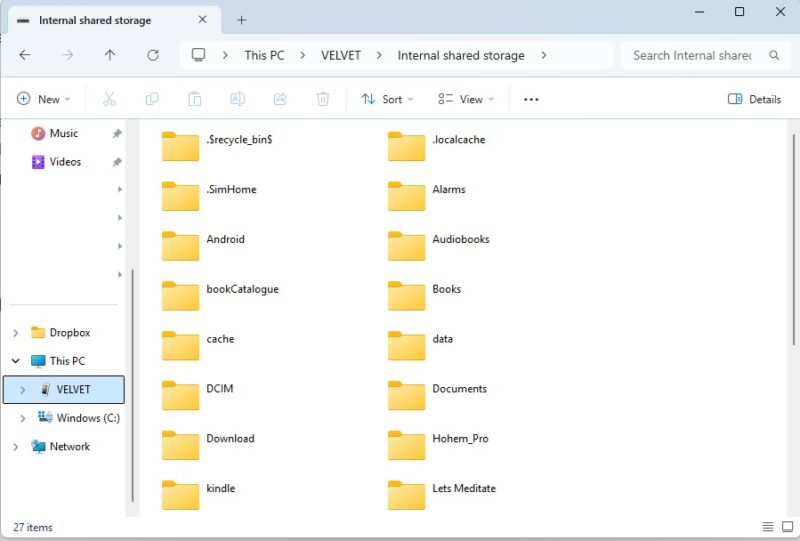This screenshot has height=541, width=800.
Task: Click This PC breadcrumb in address bar
Action: [x=264, y=55]
